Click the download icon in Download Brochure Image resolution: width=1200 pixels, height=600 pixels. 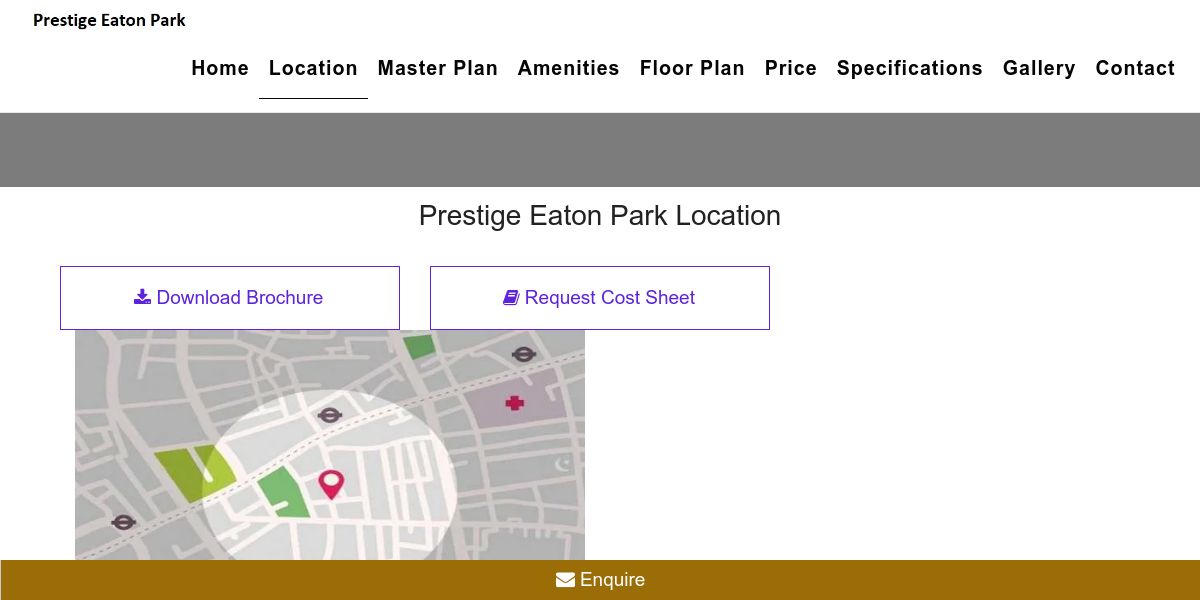pyautogui.click(x=142, y=297)
